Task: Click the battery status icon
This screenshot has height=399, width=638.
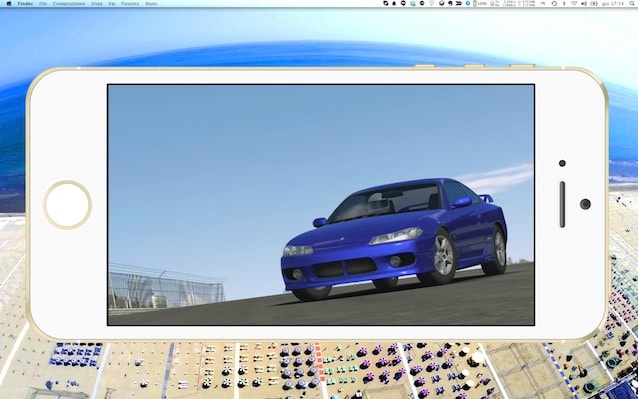Action: tap(480, 3)
